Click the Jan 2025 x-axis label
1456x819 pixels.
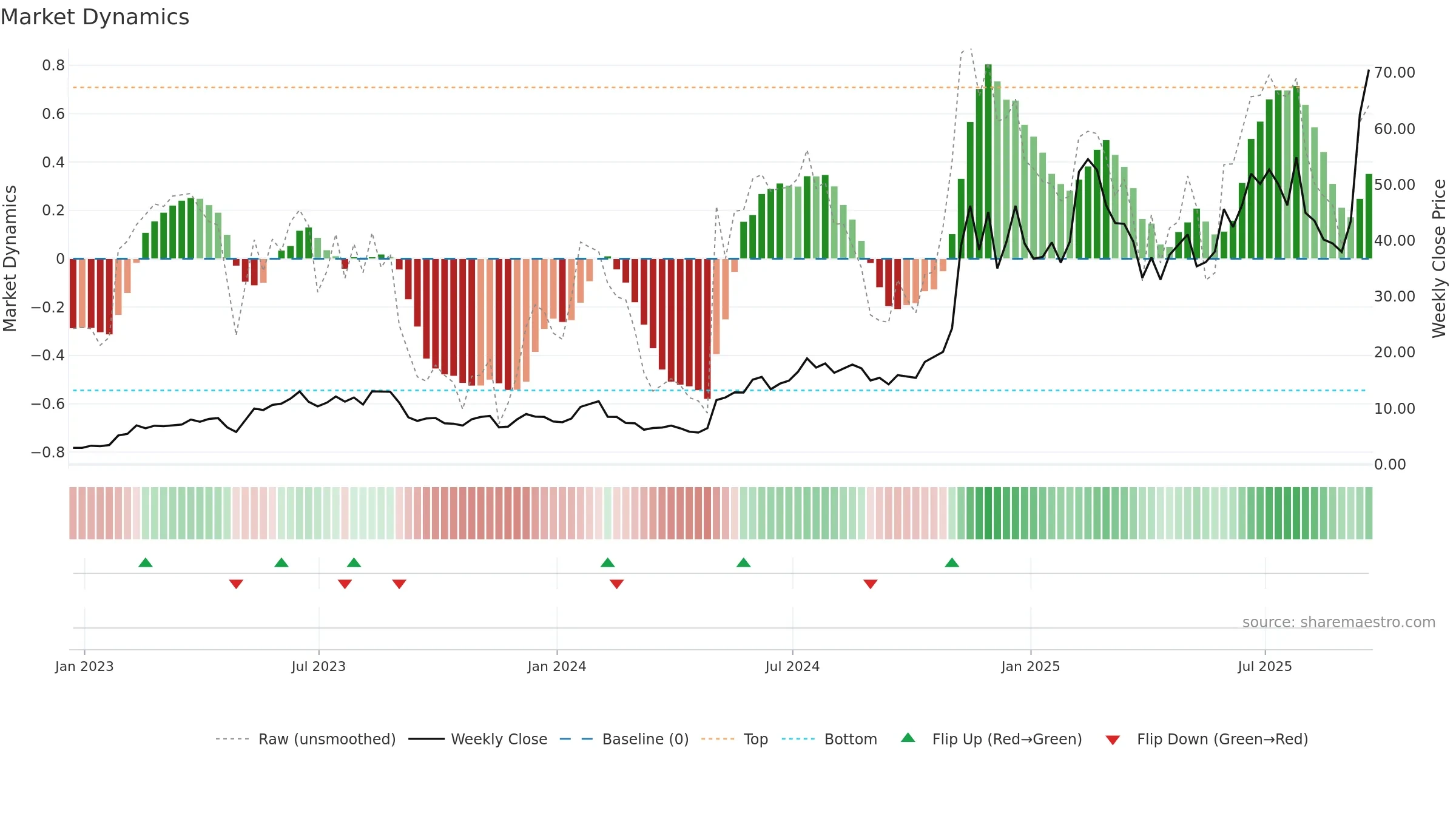coord(1031,666)
